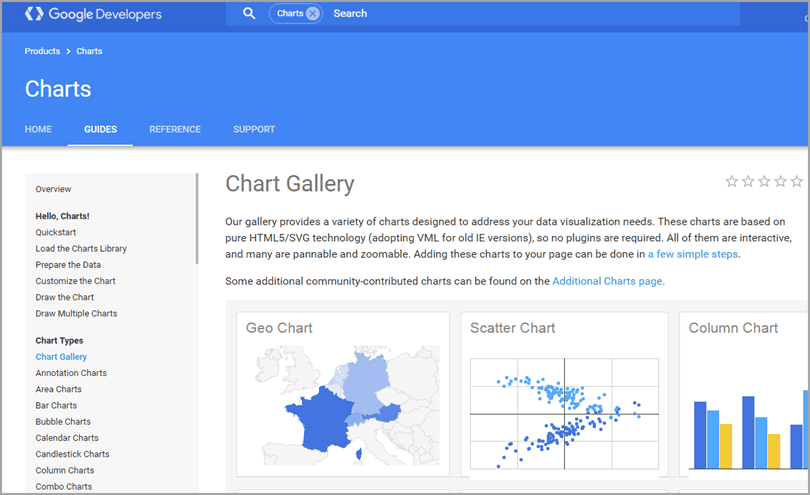Go to Prepare the Data page
The width and height of the screenshot is (810, 495).
[68, 265]
